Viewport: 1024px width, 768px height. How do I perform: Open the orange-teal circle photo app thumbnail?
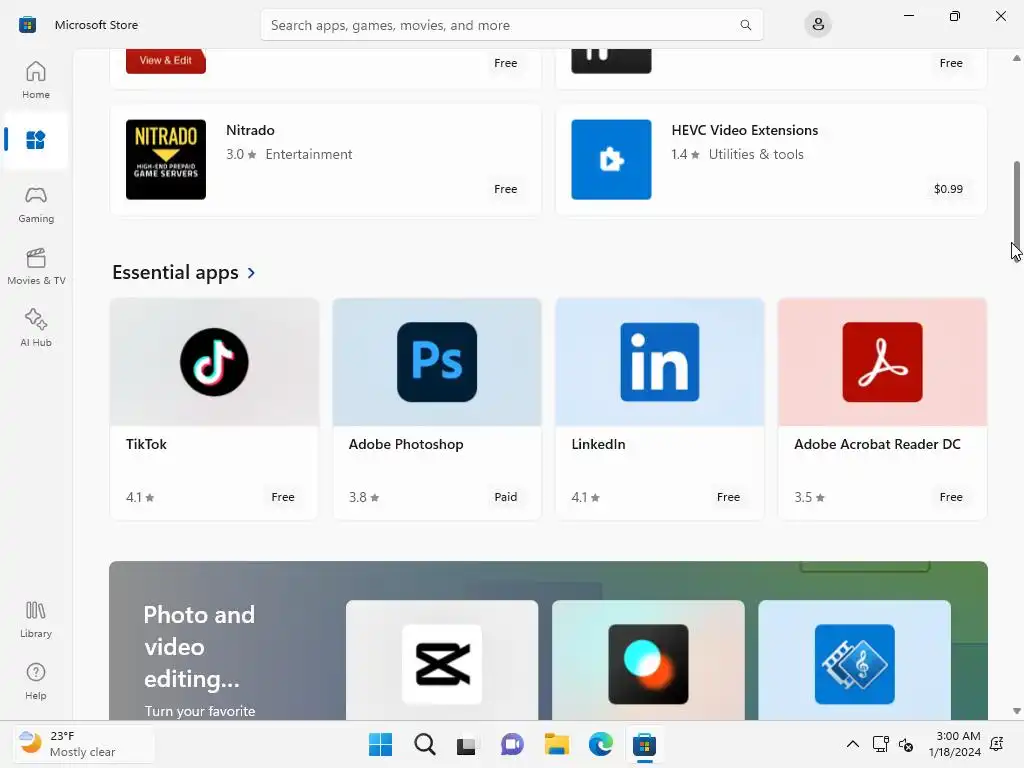click(648, 664)
